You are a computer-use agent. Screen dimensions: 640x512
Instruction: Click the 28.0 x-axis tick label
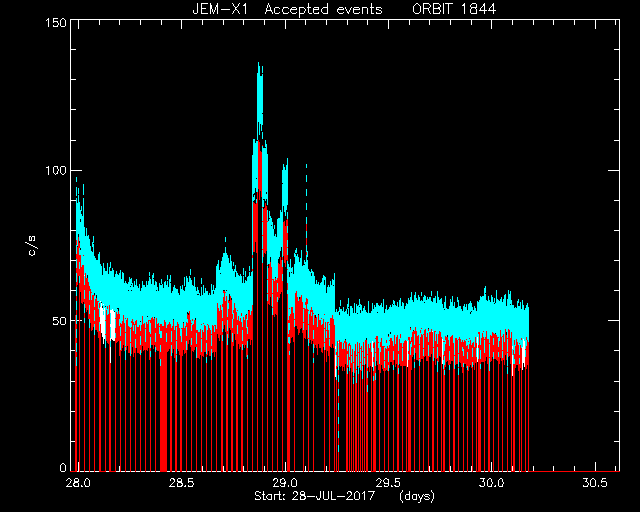[78, 483]
